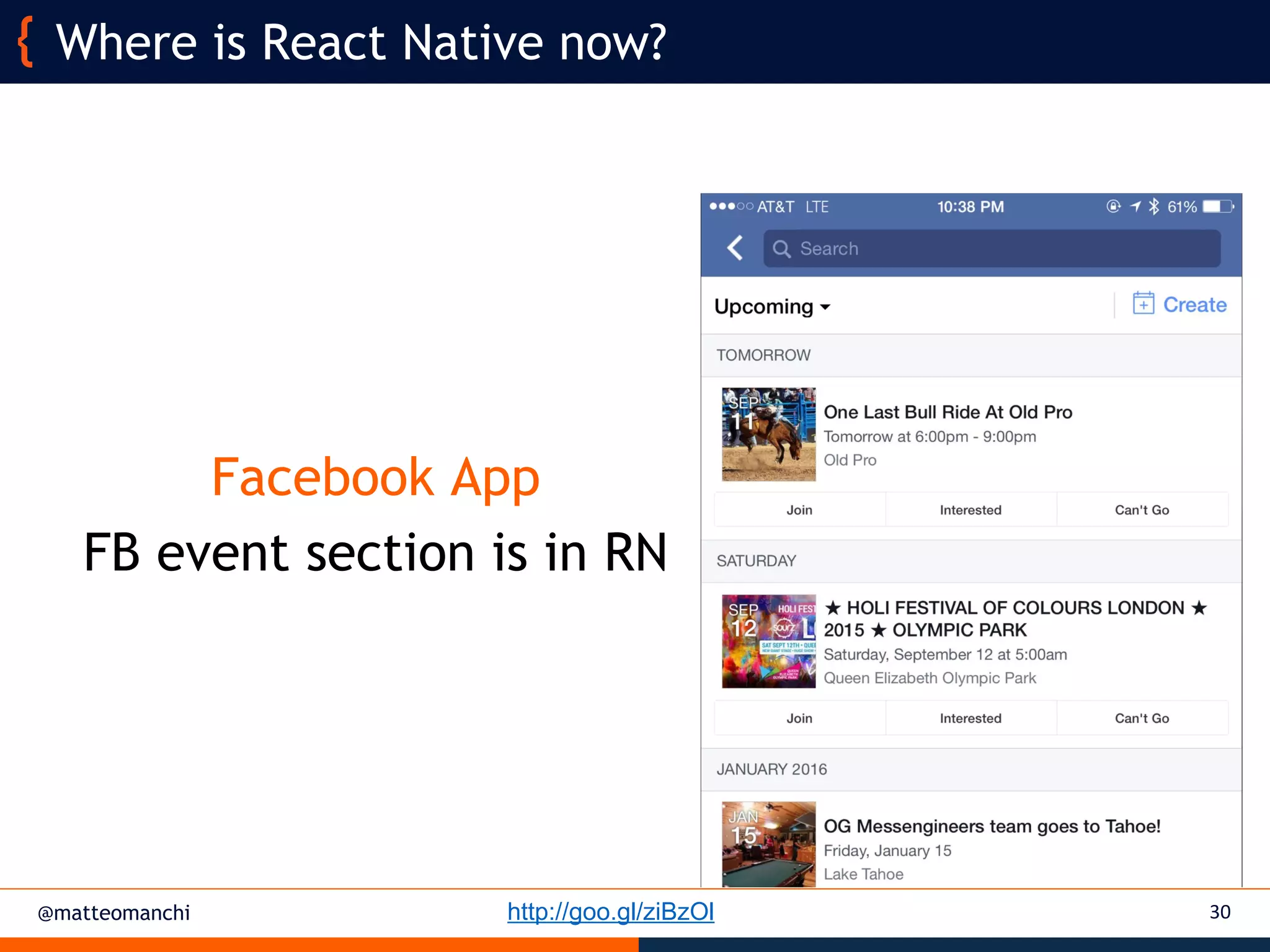Click the AT&T LTE carrier label
1270x952 pixels.
tap(793, 206)
